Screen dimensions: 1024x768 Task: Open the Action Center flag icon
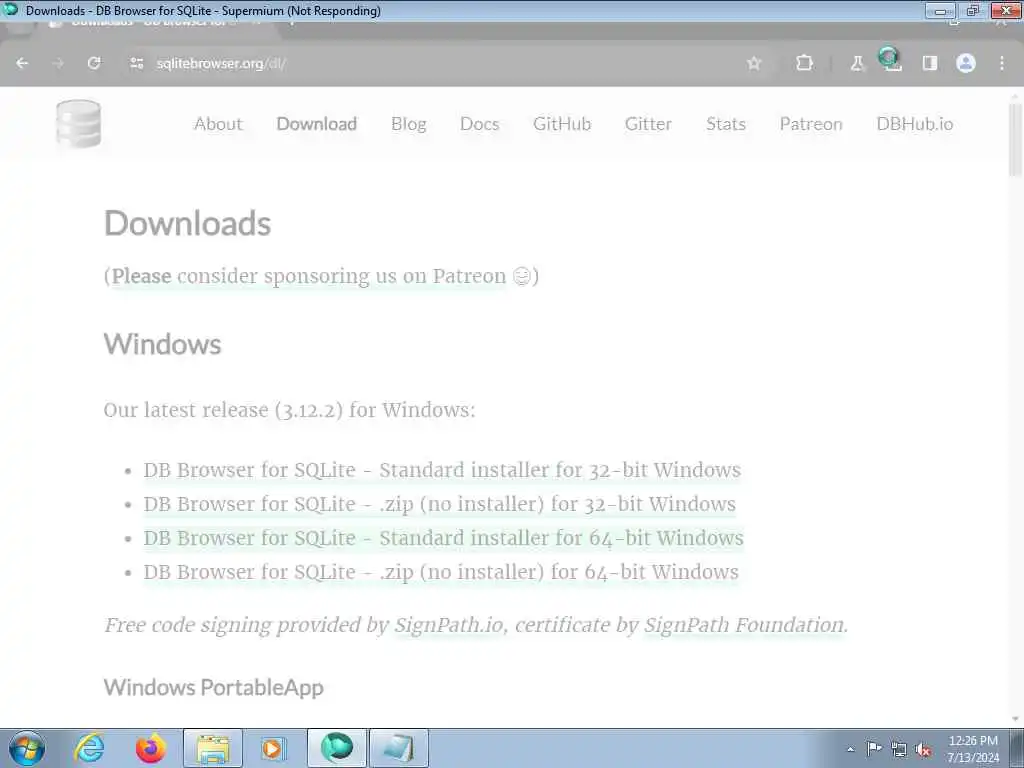coord(874,749)
